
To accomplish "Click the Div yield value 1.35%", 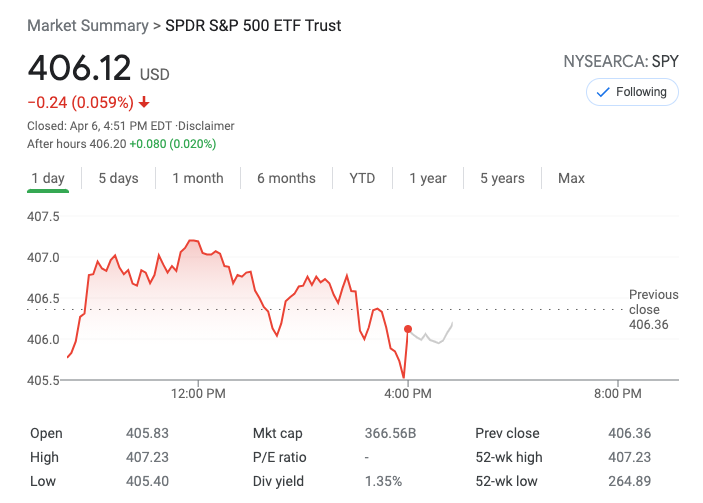I will coord(383,481).
